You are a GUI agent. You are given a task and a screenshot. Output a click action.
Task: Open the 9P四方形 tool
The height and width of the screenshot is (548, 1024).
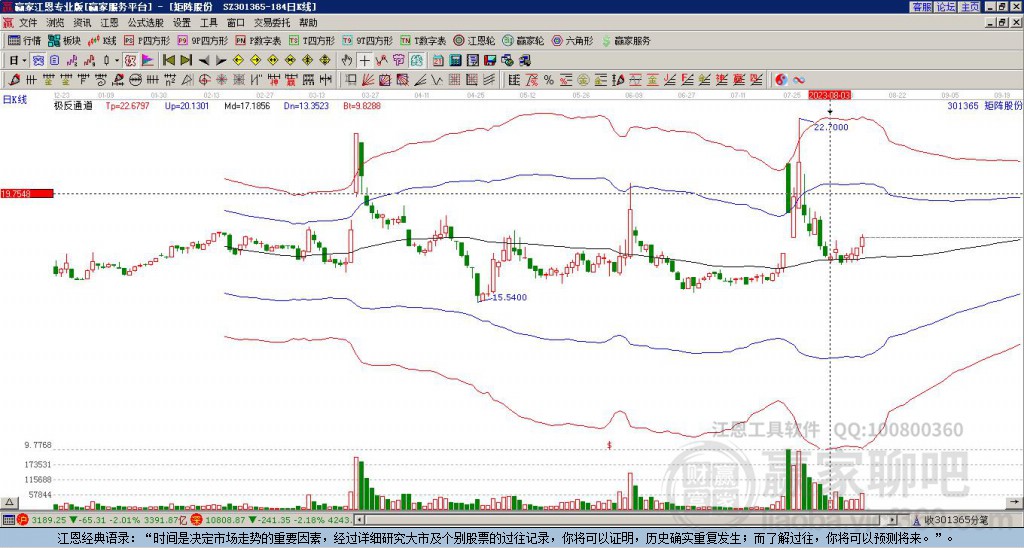[x=203, y=40]
